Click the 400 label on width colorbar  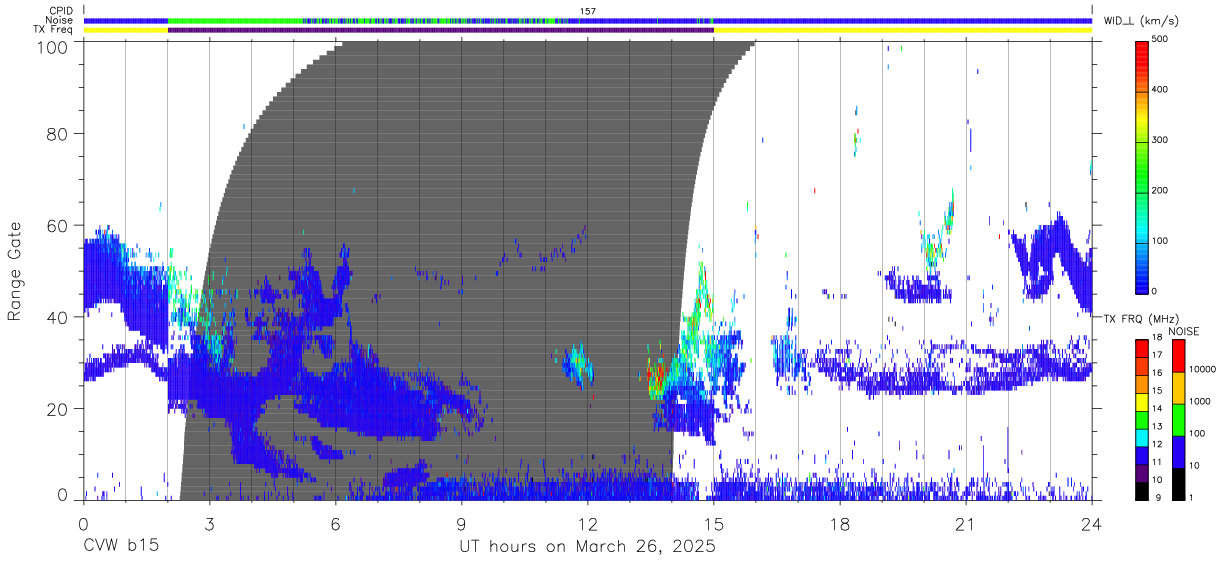[1161, 89]
